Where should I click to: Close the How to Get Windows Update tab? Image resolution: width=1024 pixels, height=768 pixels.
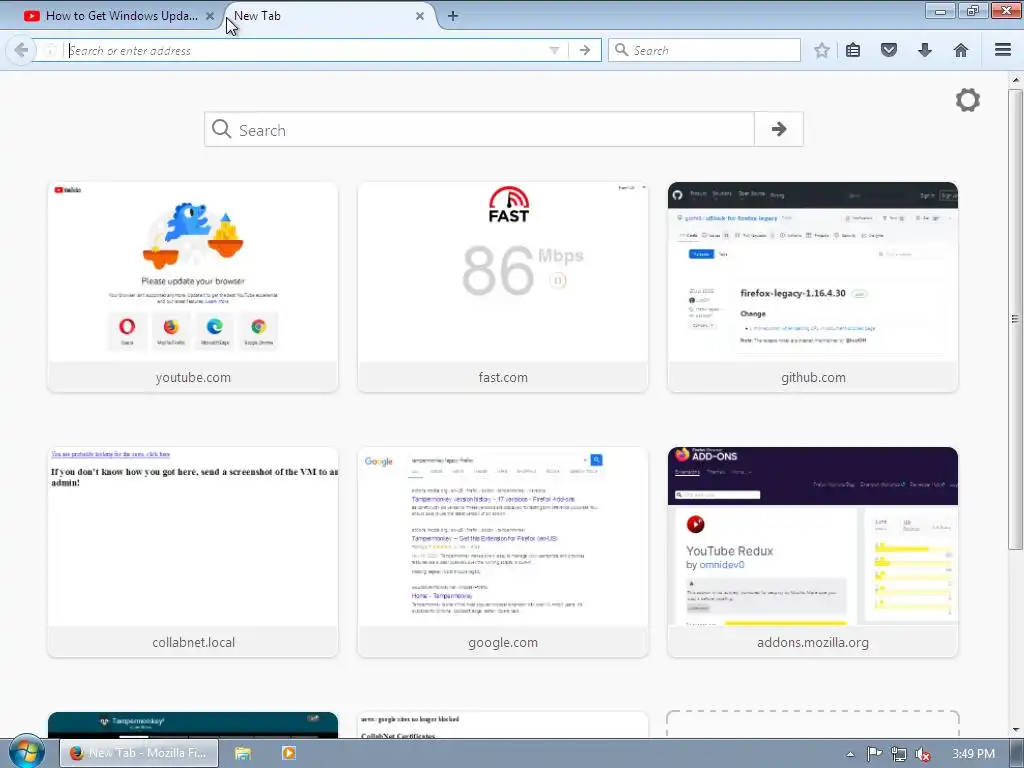pos(210,16)
